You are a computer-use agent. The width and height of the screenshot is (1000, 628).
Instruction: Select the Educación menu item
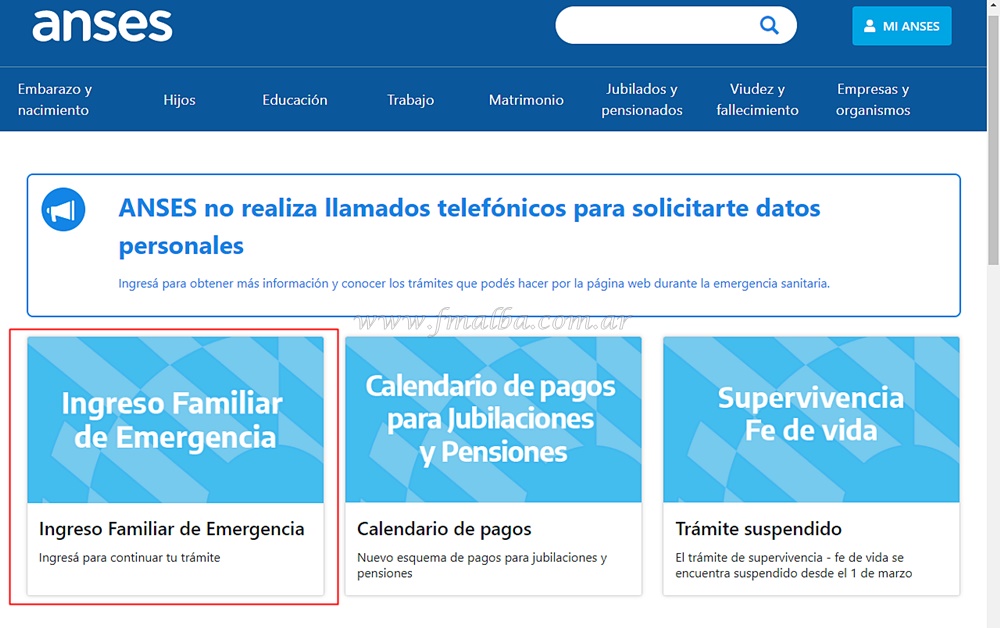(295, 100)
